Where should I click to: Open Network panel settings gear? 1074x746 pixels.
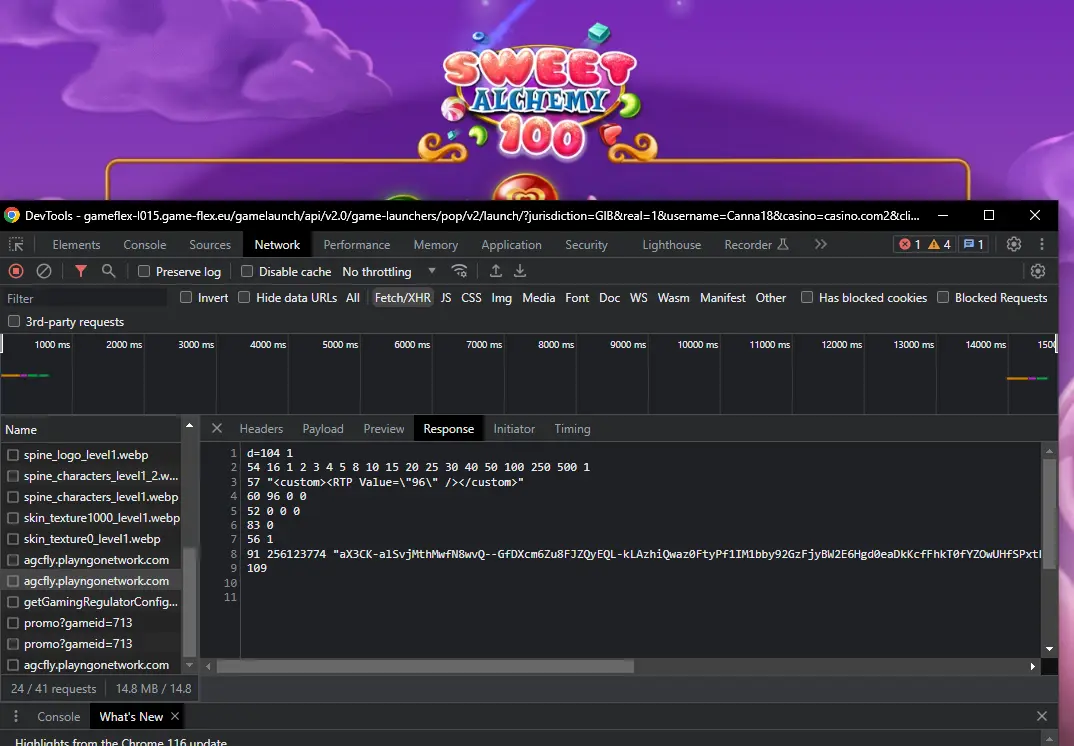click(x=1038, y=271)
